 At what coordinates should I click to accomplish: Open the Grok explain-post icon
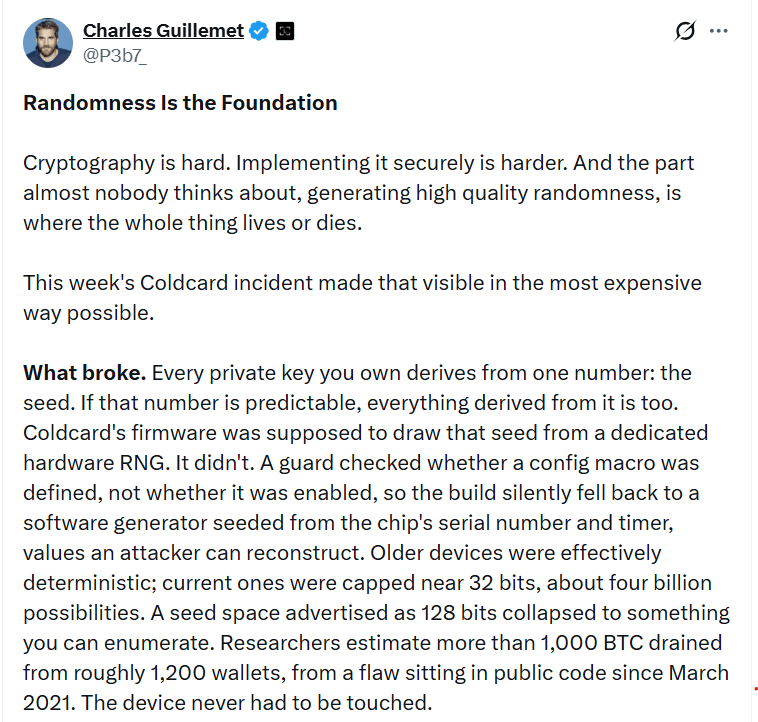(685, 31)
